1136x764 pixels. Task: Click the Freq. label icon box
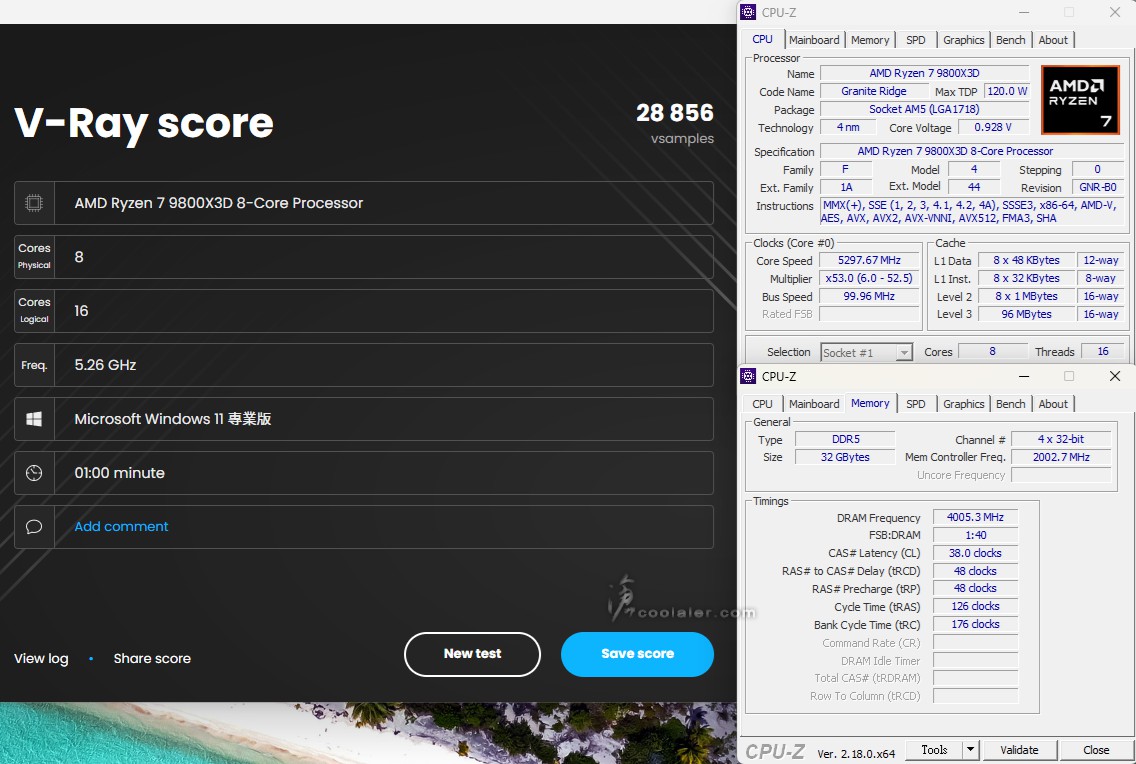click(34, 365)
